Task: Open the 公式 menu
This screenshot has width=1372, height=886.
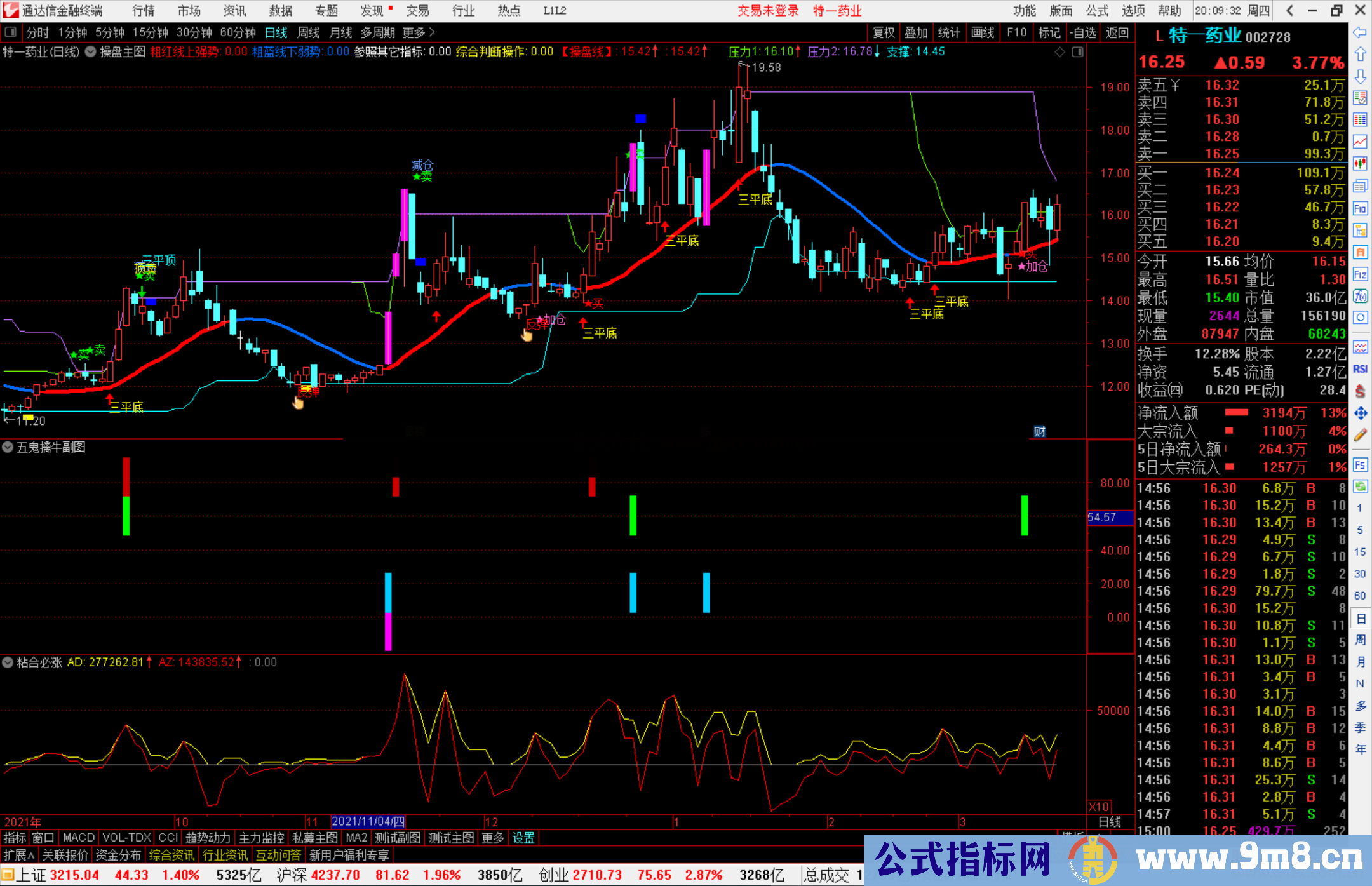Action: tap(1097, 11)
